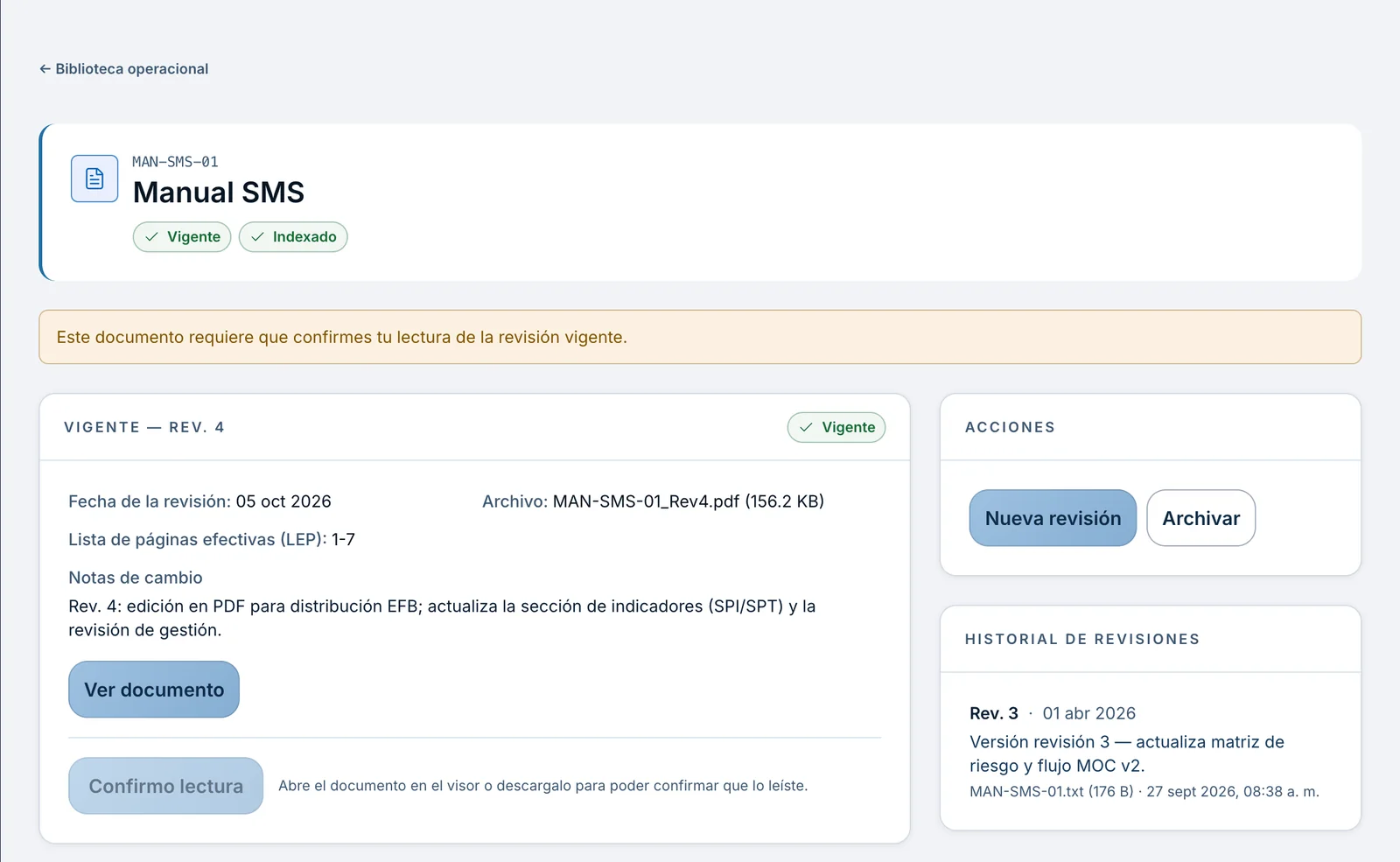Open the document with Ver documento
Screen dimensions: 1400x862
click(x=154, y=690)
